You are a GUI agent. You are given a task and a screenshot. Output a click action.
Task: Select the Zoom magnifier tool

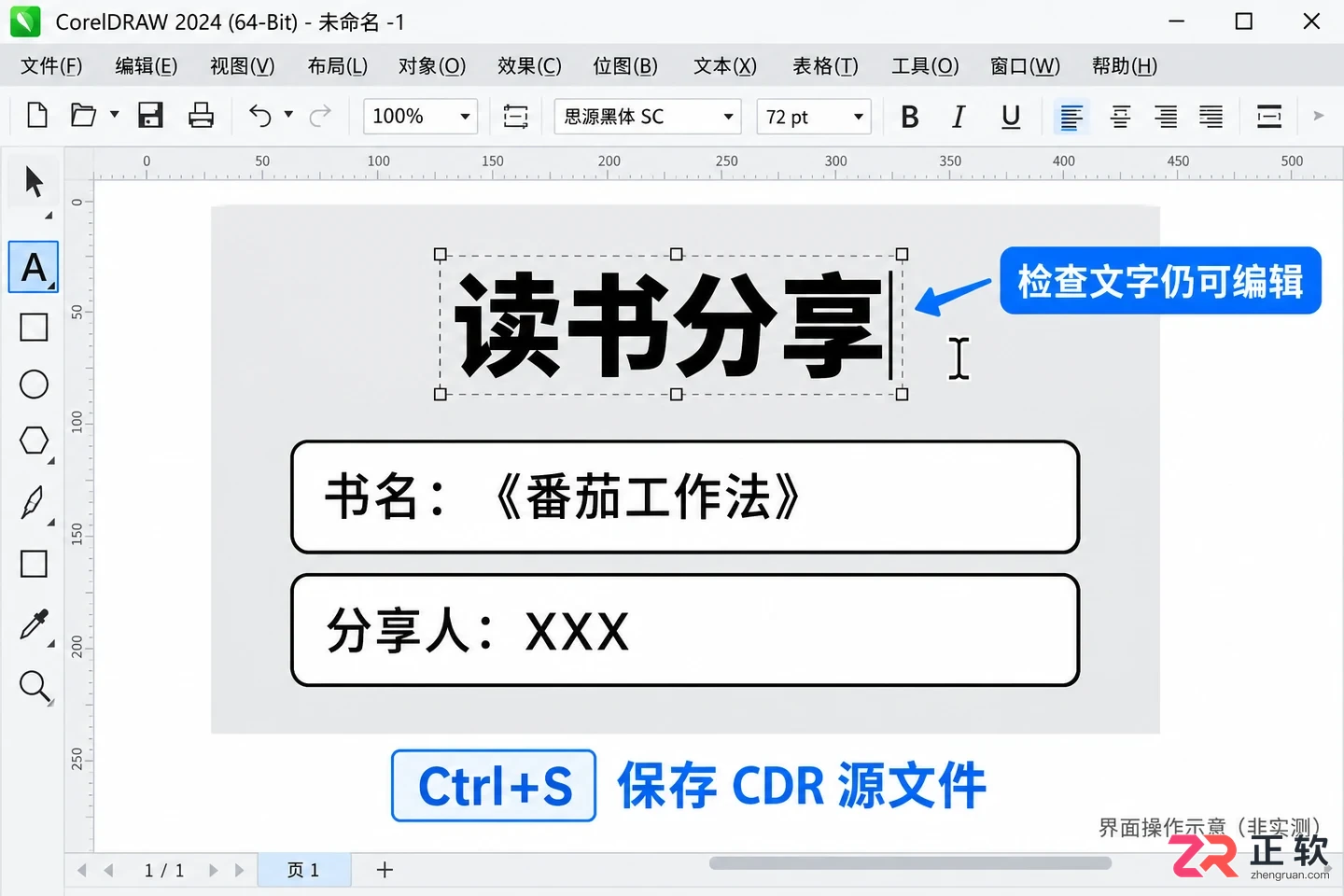point(35,687)
